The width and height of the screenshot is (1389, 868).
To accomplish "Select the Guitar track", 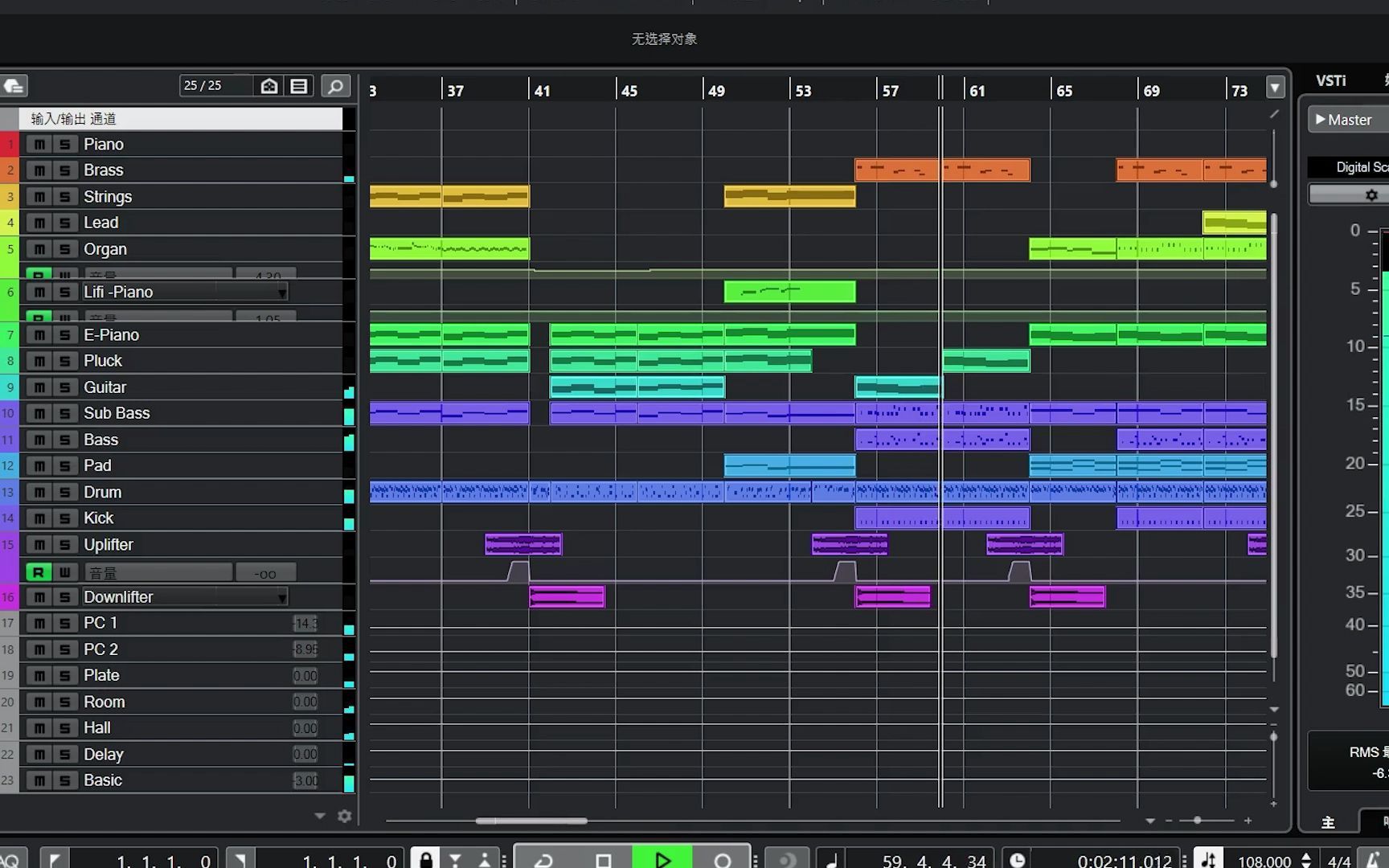I will click(x=105, y=387).
